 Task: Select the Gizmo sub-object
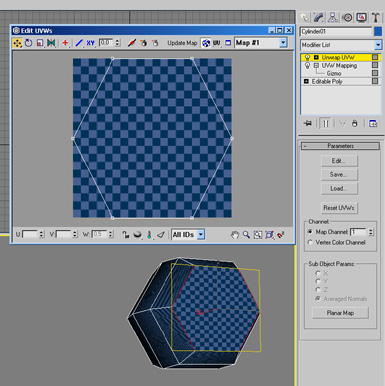coord(334,73)
